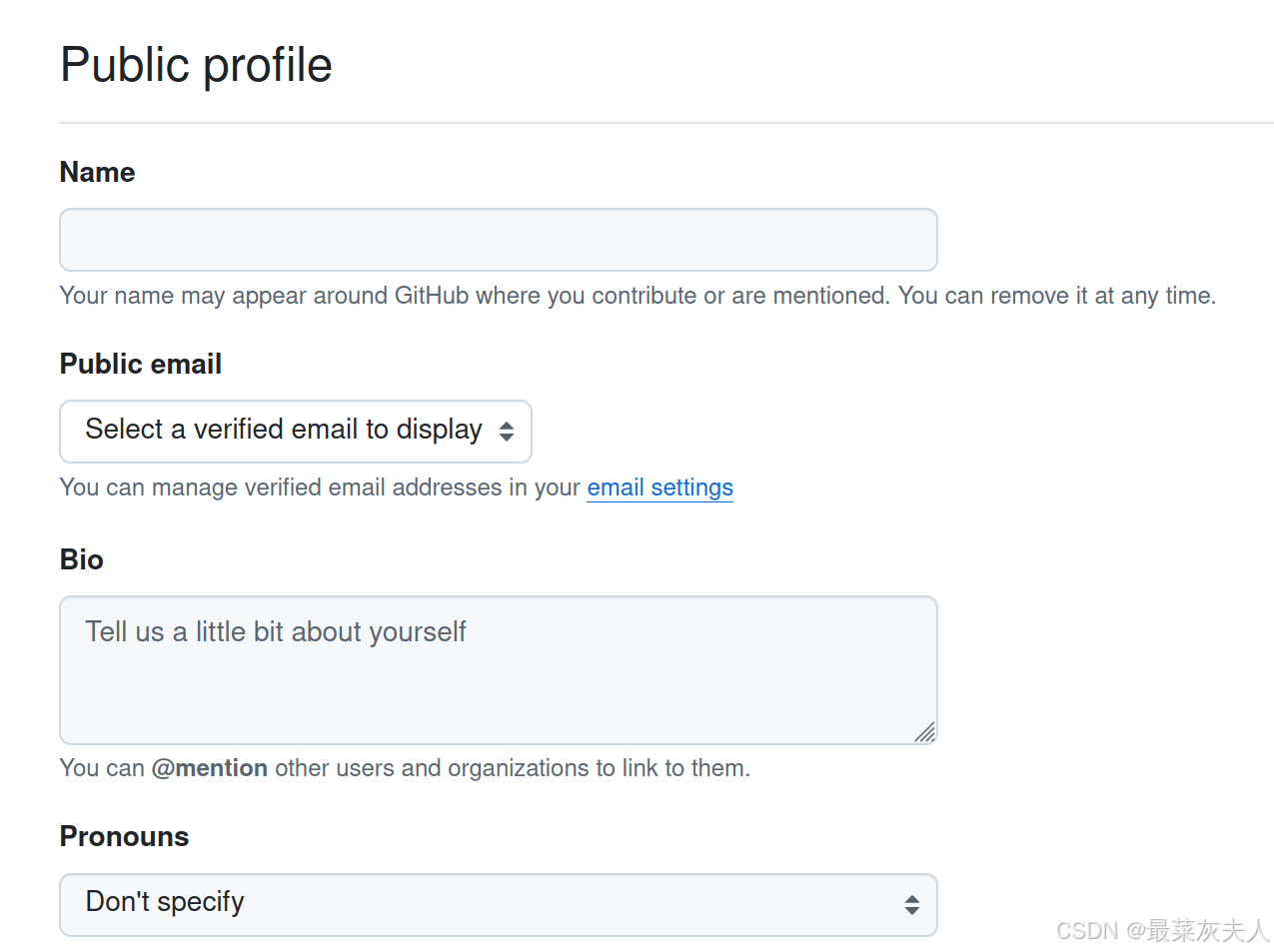Viewport: 1274px width, 952px height.
Task: Open the "Don't specify" pronouns dropdown
Action: pyautogui.click(x=498, y=904)
